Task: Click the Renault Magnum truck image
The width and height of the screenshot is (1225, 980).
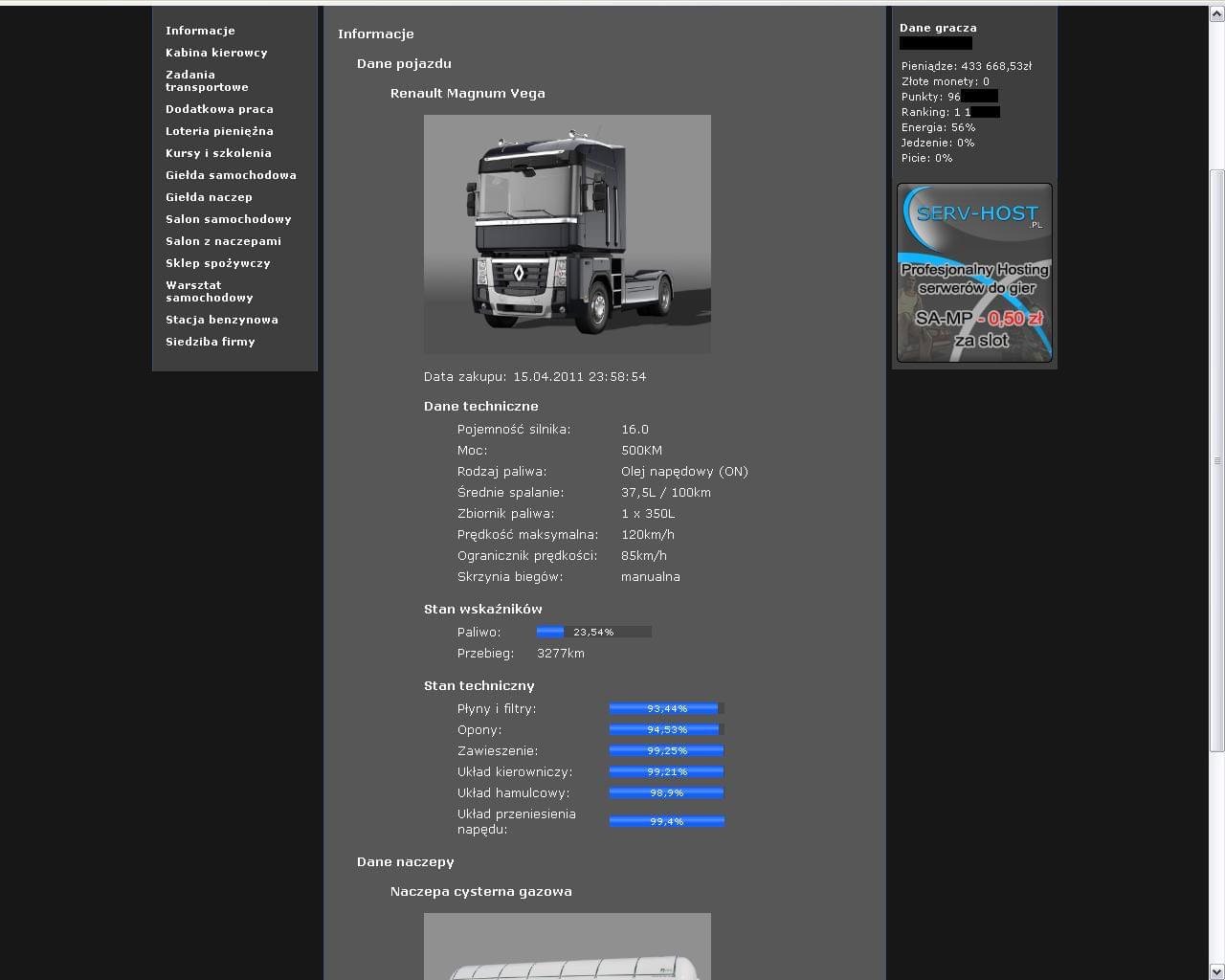Action: [x=568, y=234]
